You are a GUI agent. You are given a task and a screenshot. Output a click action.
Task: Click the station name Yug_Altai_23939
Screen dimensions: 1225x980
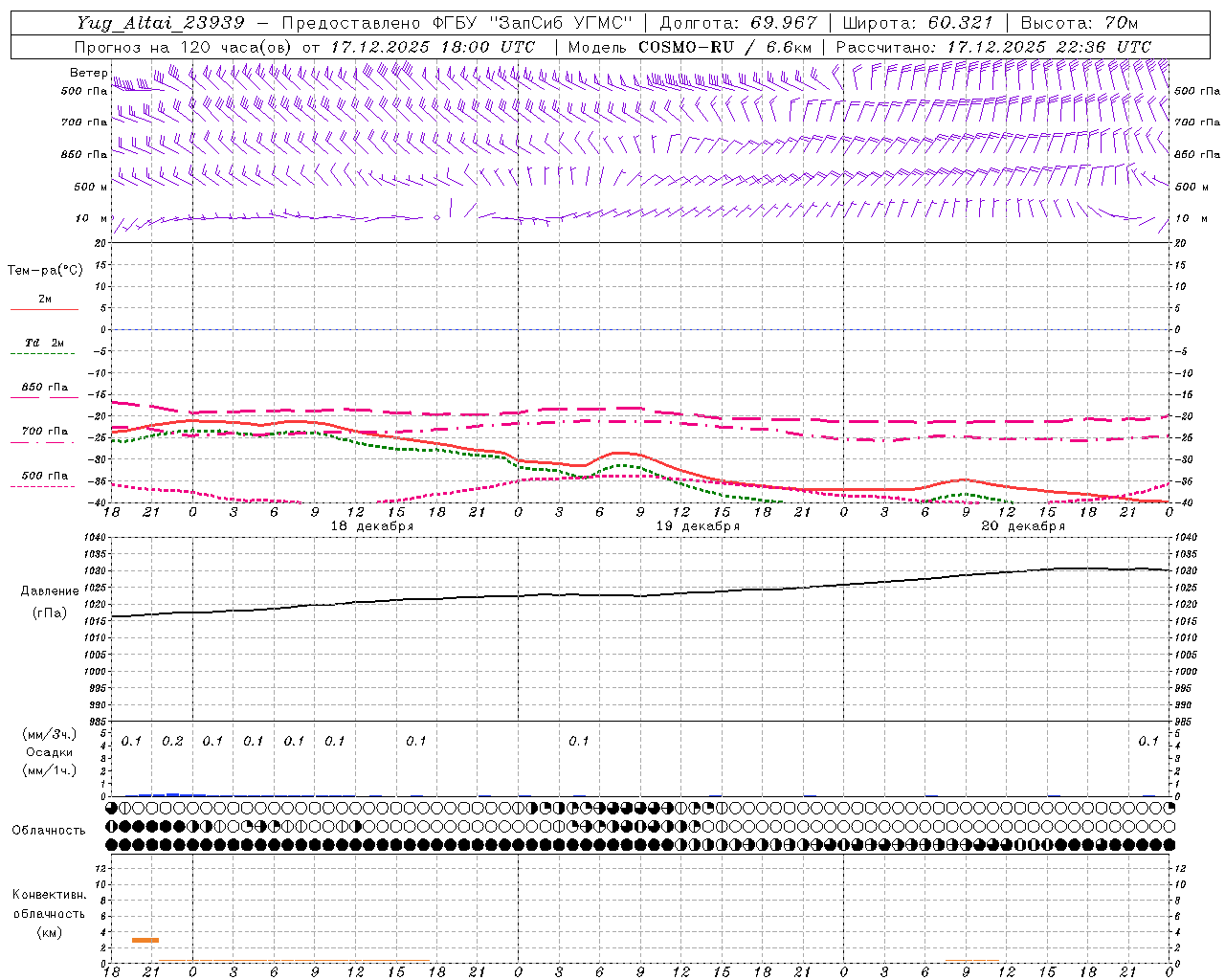pos(161,23)
